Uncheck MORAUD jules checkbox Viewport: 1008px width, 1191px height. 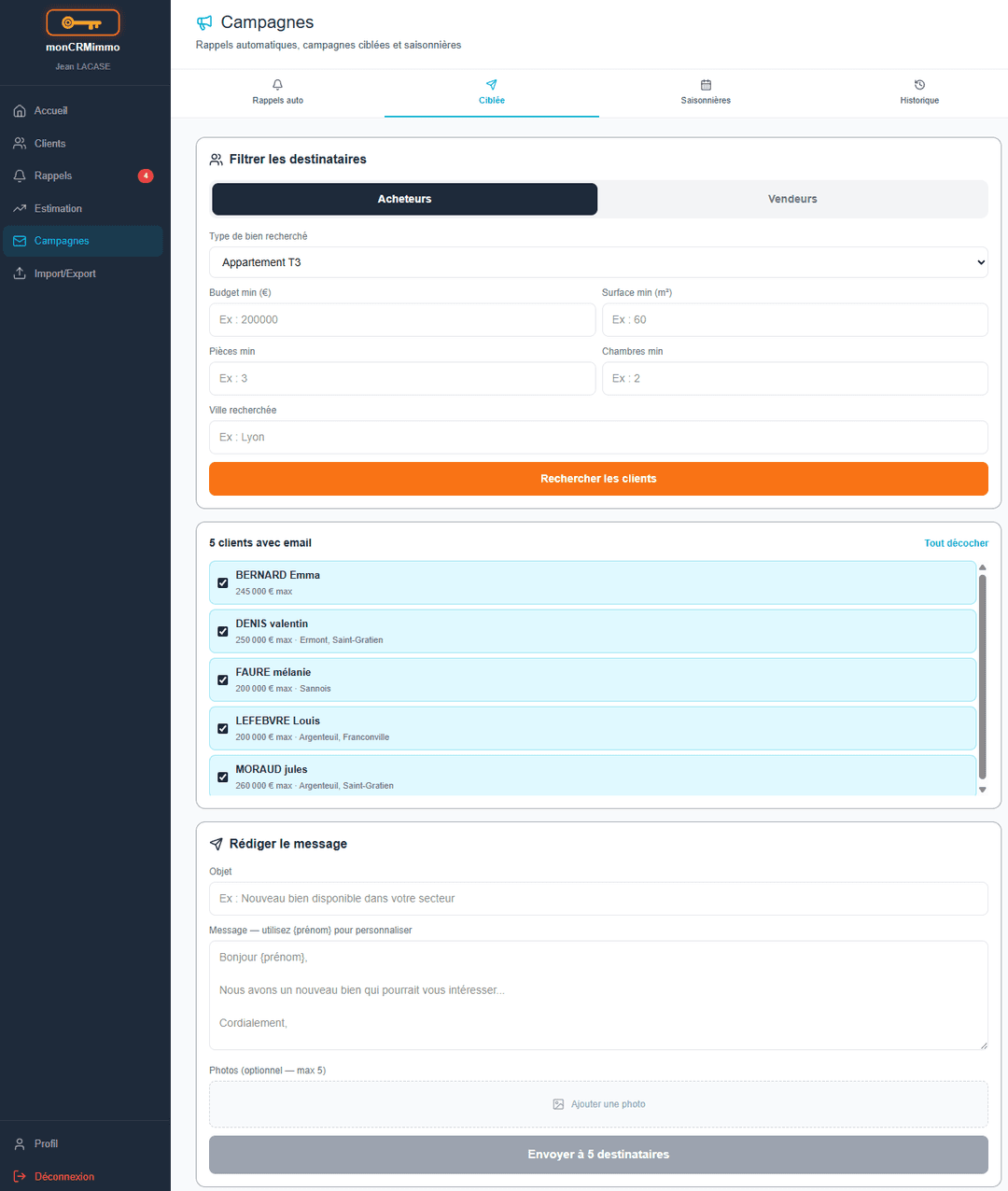(223, 777)
